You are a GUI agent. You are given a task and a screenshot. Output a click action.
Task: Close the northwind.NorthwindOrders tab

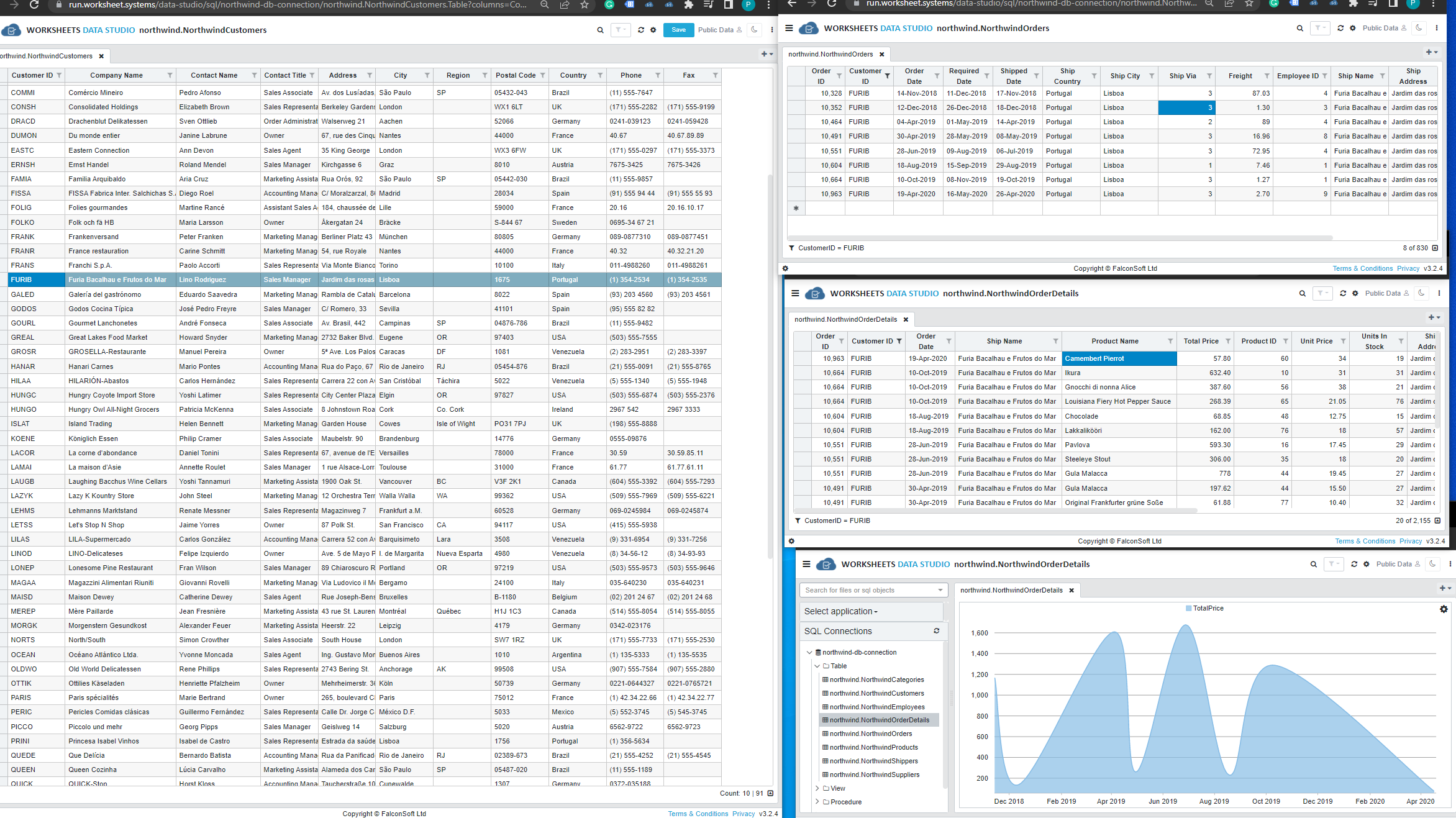[x=881, y=55]
